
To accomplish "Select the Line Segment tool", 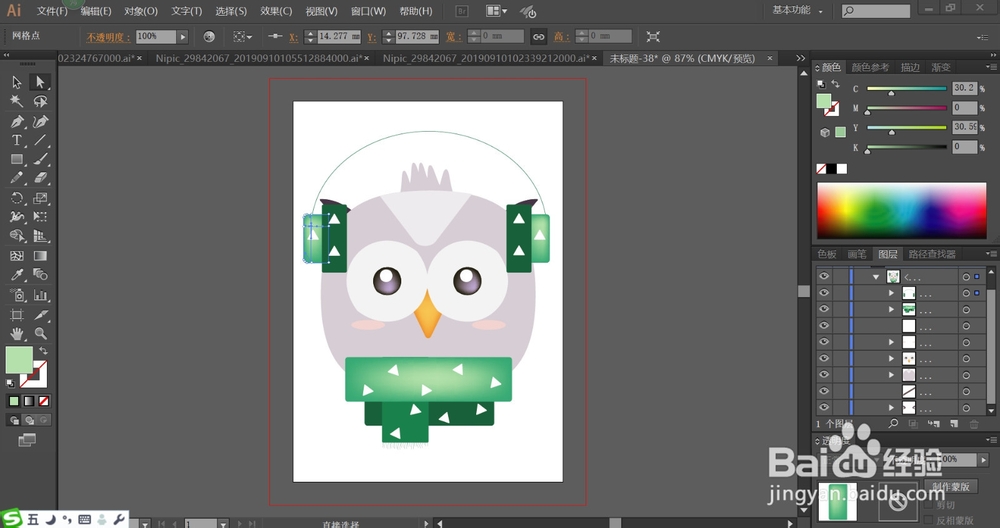I will 40,140.
